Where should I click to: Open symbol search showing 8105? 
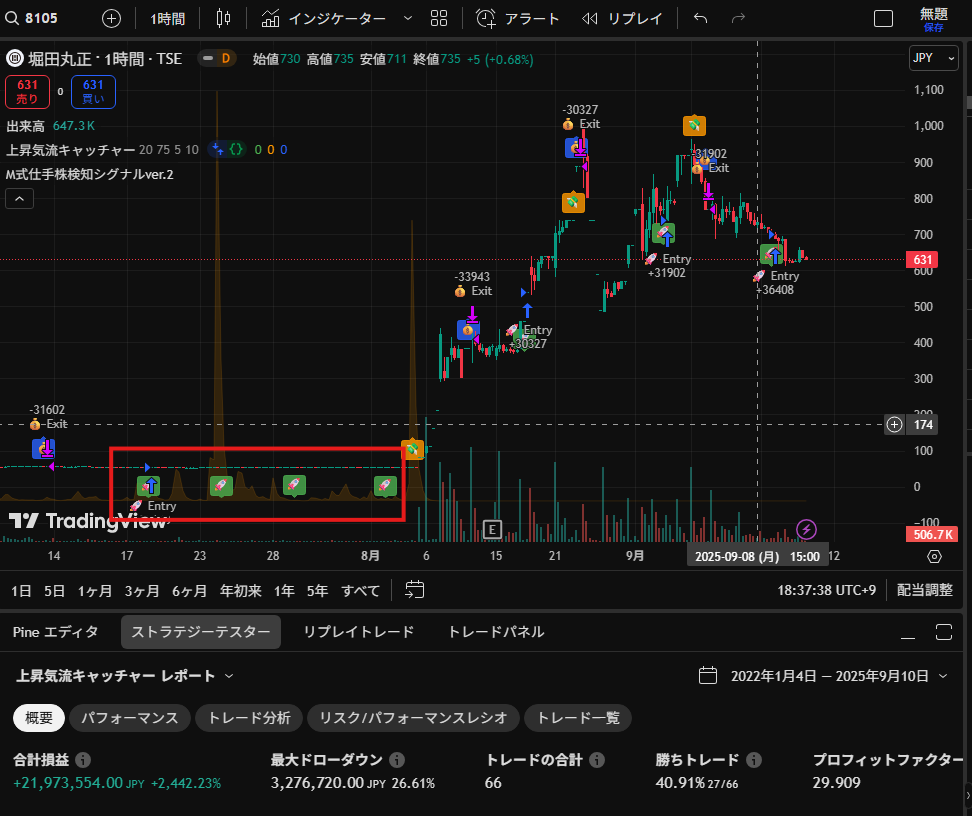(x=32, y=19)
